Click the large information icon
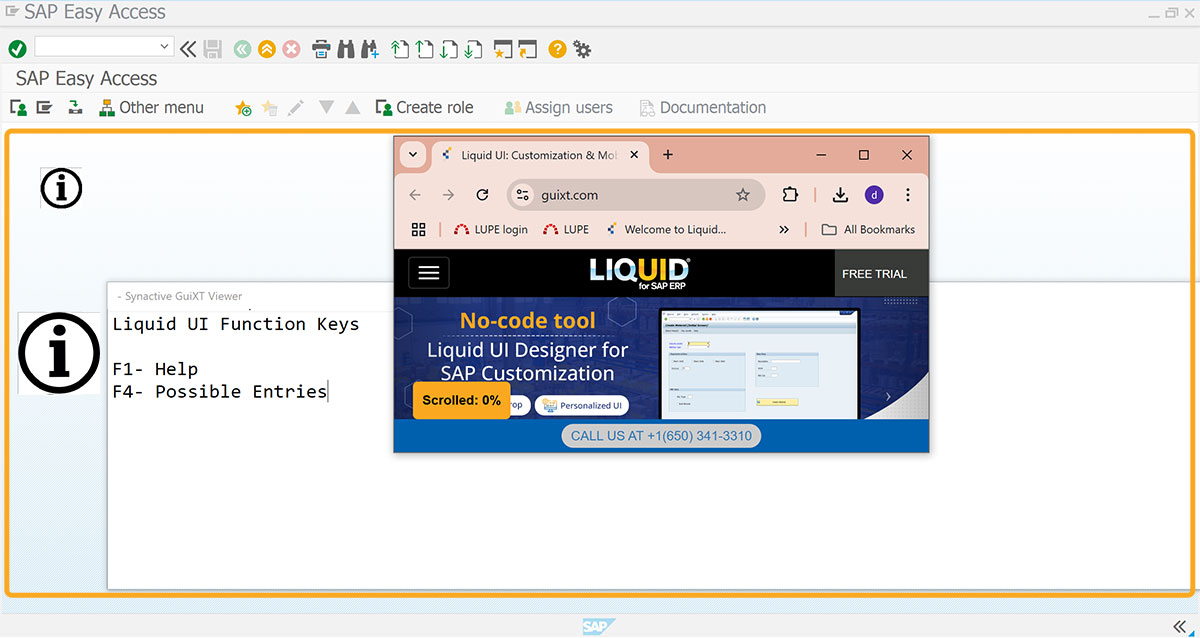 point(60,353)
